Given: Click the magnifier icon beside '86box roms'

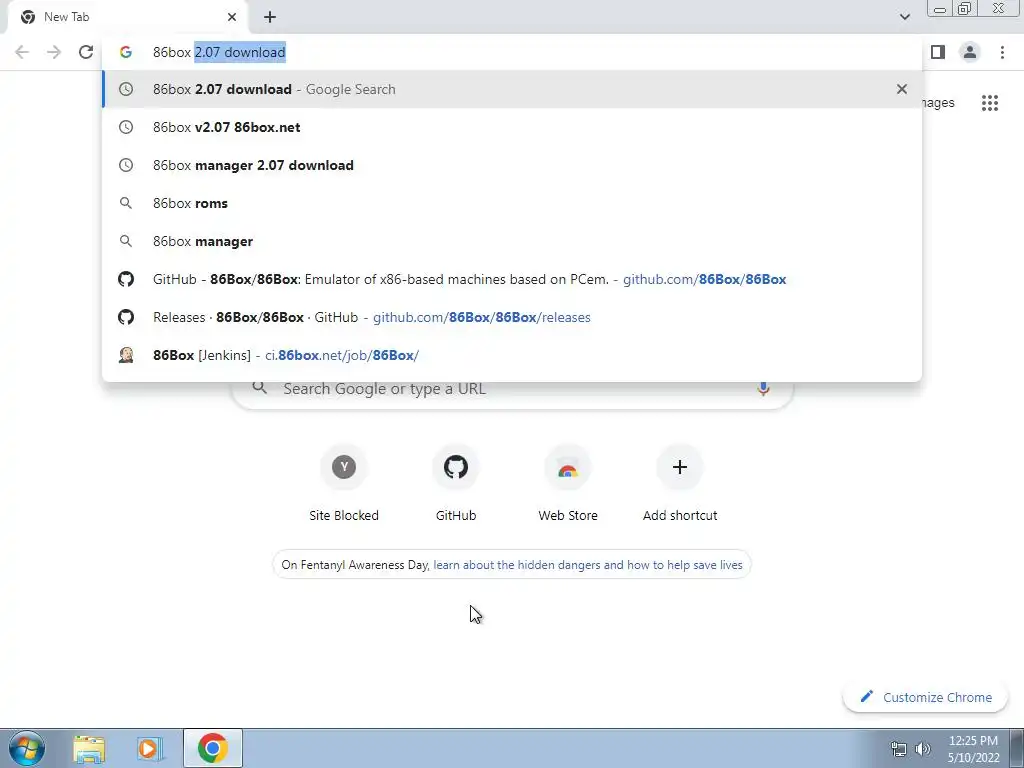Looking at the screenshot, I should click(125, 203).
